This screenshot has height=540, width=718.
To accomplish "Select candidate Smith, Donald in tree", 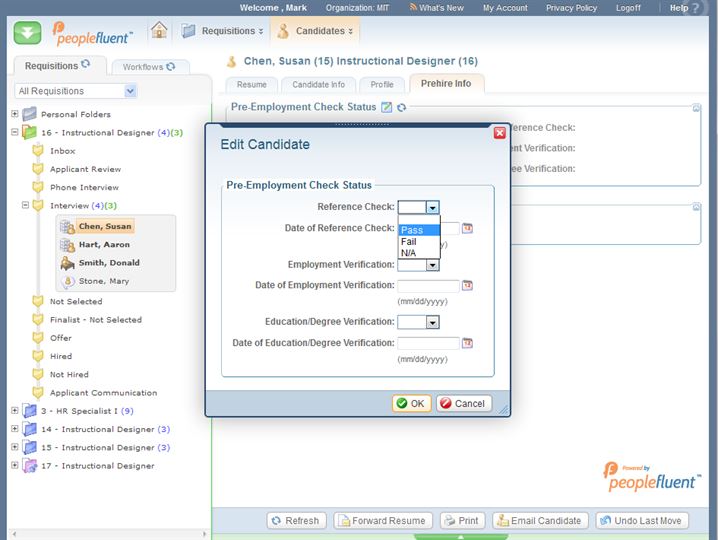I will [x=109, y=263].
